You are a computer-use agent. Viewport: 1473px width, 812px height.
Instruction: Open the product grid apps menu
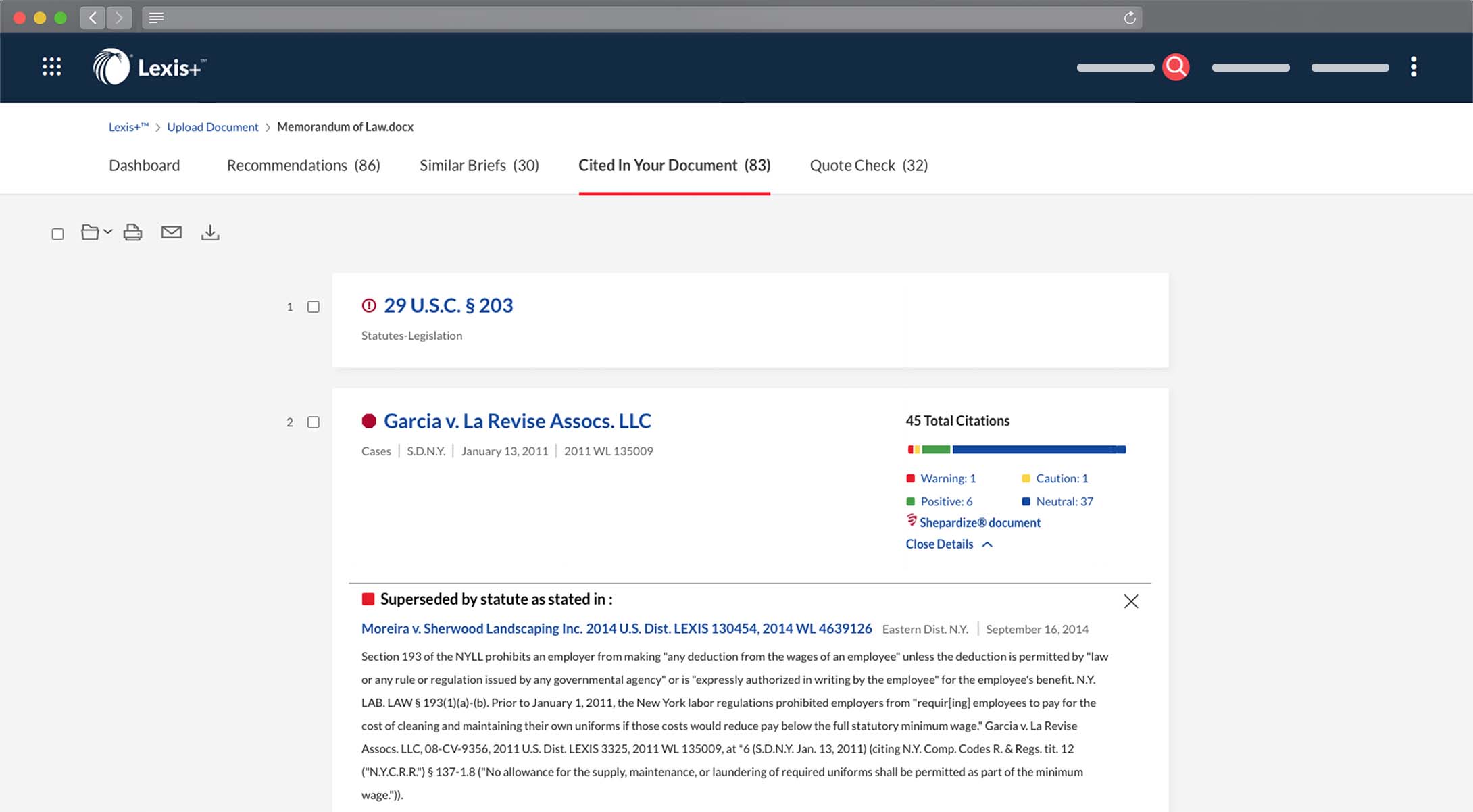(x=52, y=66)
